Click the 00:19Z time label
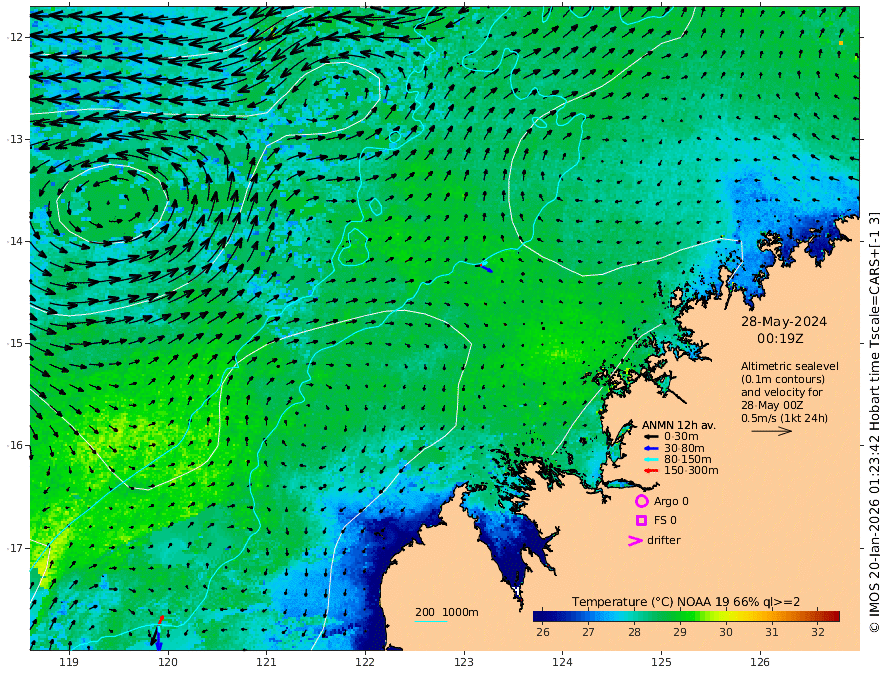 [x=780, y=339]
